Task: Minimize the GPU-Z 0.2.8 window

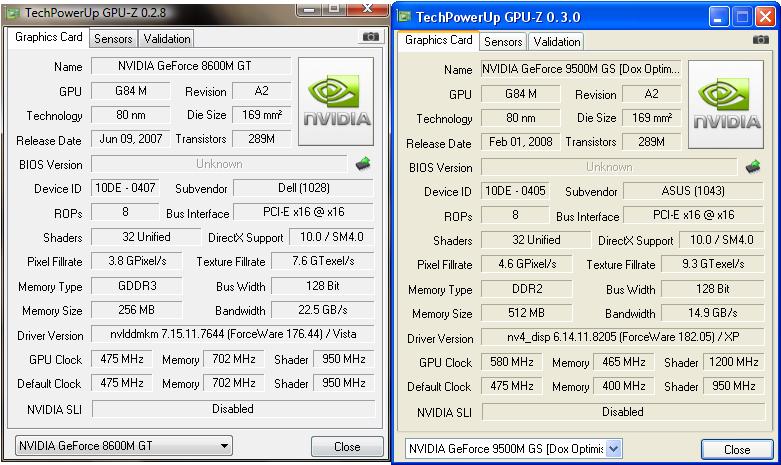Action: click(309, 10)
